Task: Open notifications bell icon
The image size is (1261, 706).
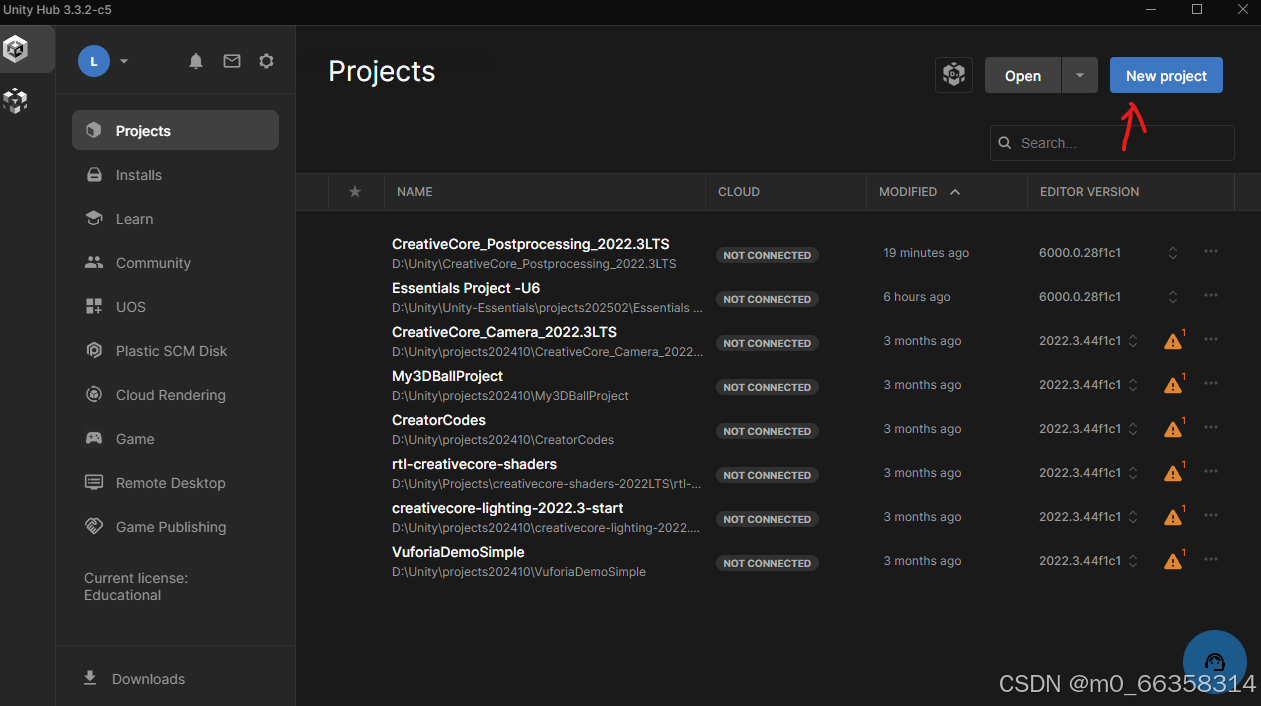Action: coord(196,61)
